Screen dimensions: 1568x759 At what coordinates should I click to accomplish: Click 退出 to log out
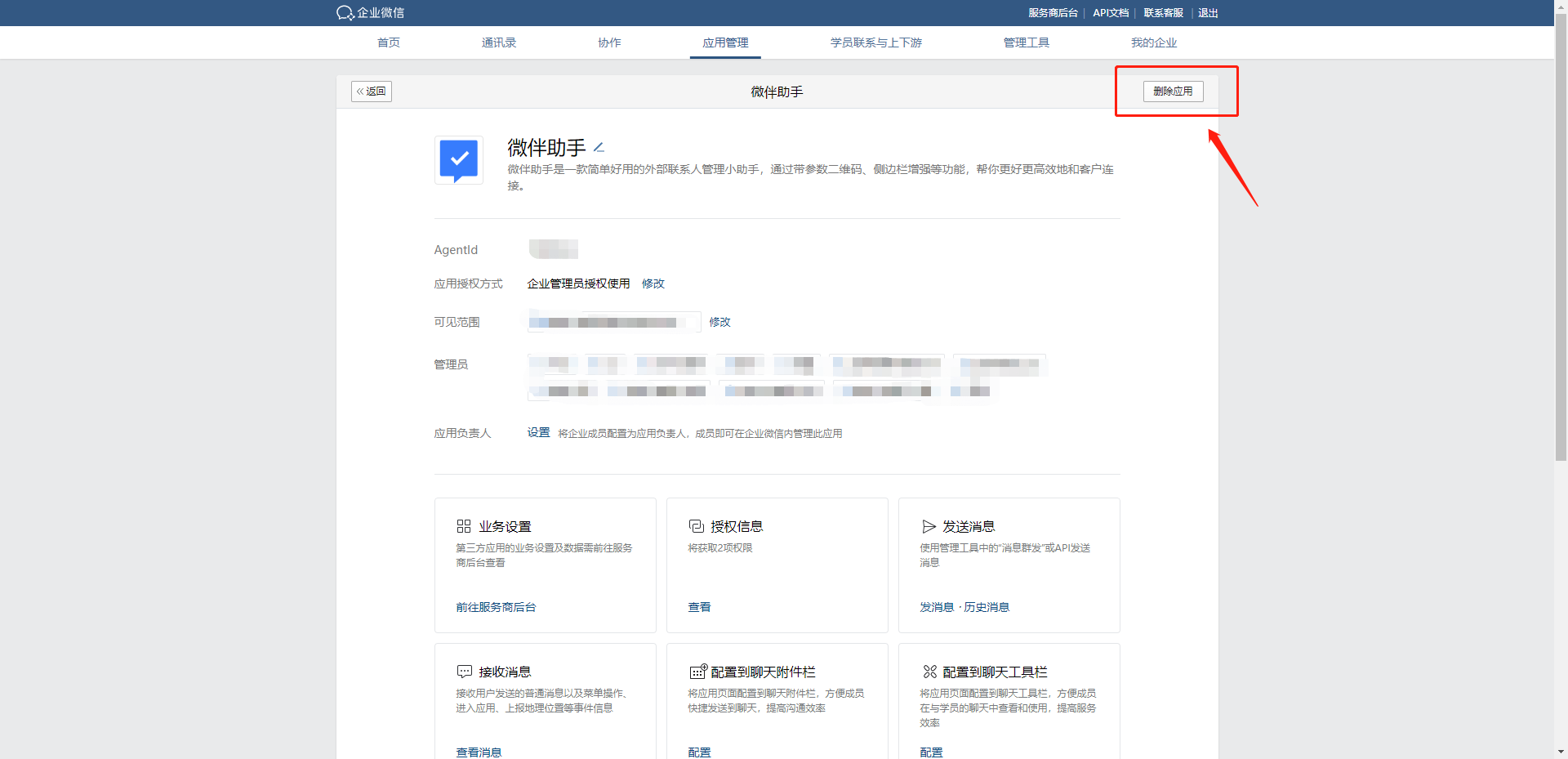1208,13
